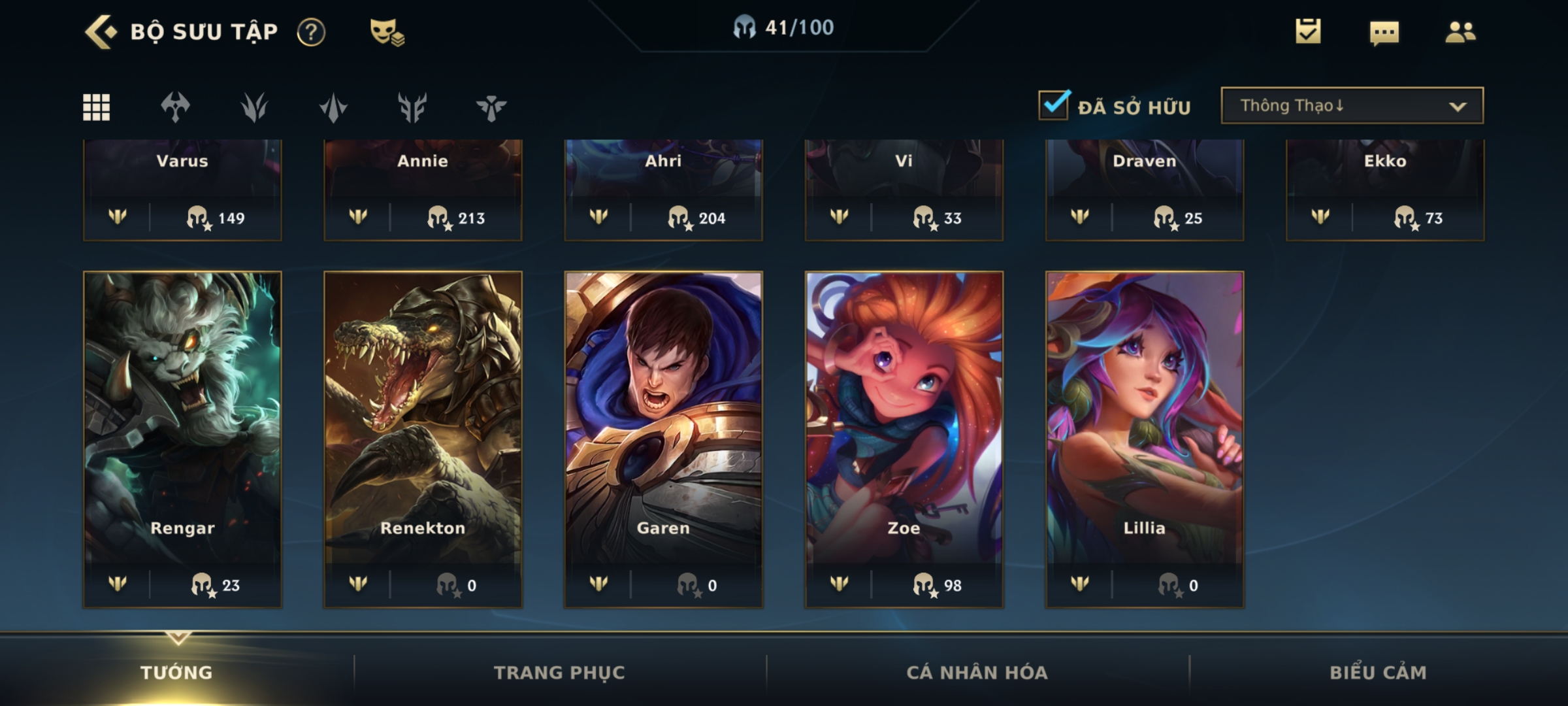Select the last role filter icon
This screenshot has height=706, width=1568.
(491, 107)
